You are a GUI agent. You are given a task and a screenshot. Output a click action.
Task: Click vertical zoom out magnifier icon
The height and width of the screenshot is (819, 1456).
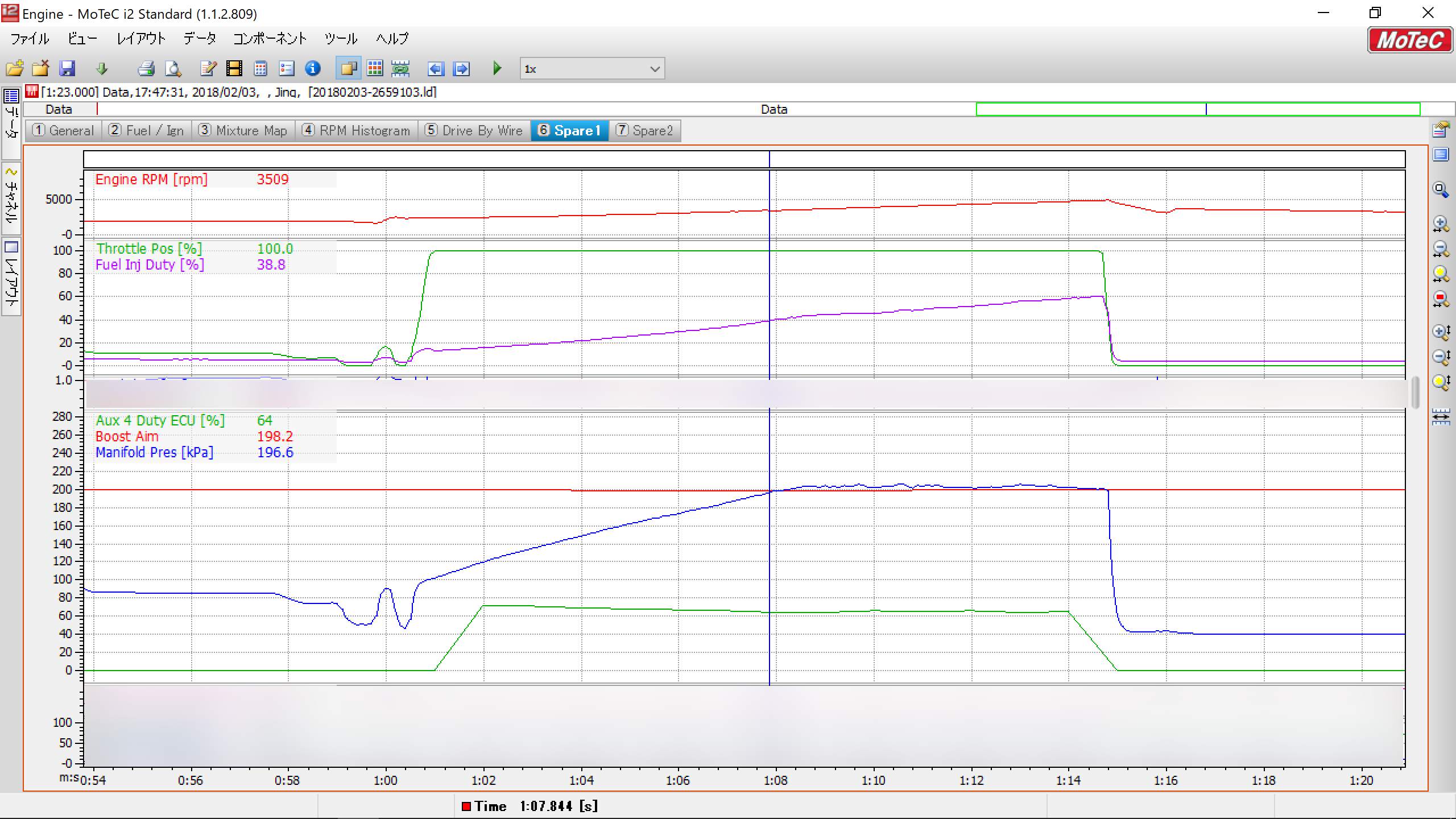(x=1440, y=357)
